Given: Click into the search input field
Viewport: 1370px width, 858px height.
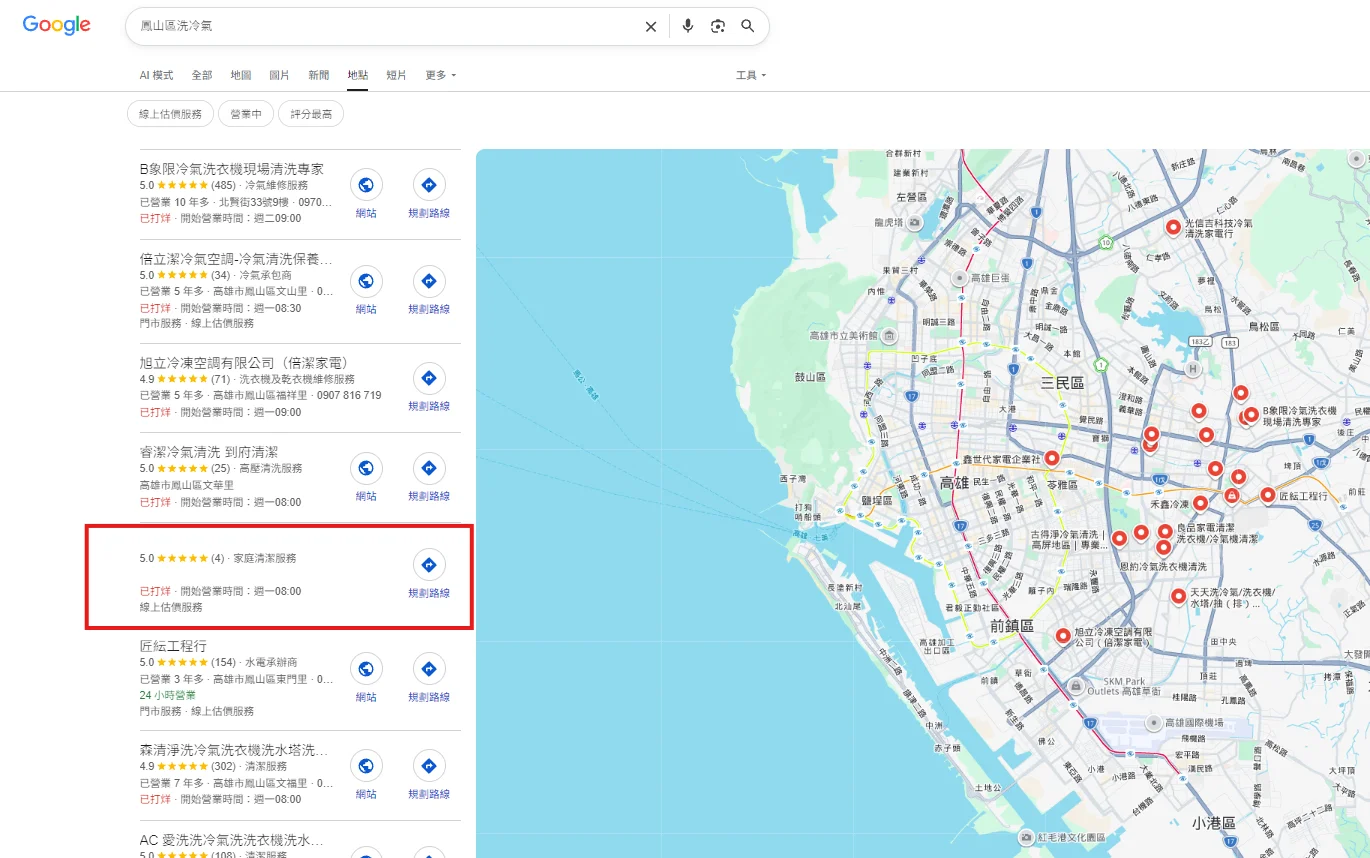Looking at the screenshot, I should click(385, 26).
